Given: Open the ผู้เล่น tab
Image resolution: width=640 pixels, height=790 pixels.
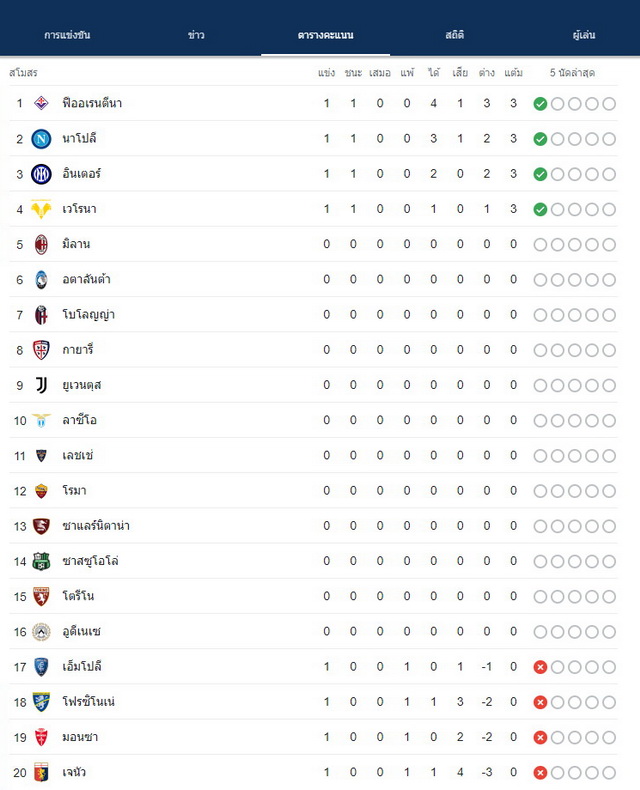Looking at the screenshot, I should pos(584,35).
